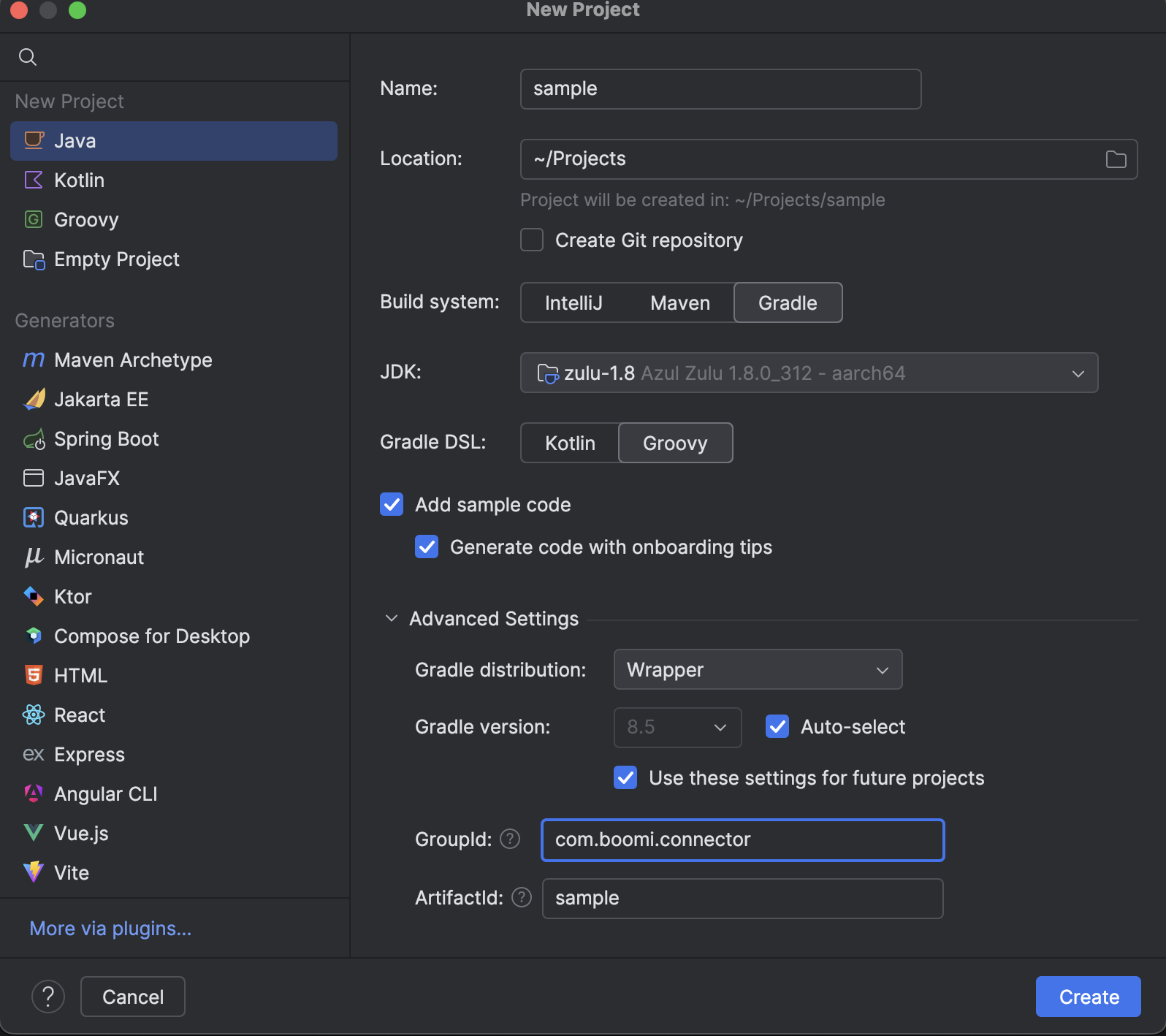Click the browse folder icon in Location field
The width and height of the screenshot is (1166, 1036).
[x=1116, y=159]
